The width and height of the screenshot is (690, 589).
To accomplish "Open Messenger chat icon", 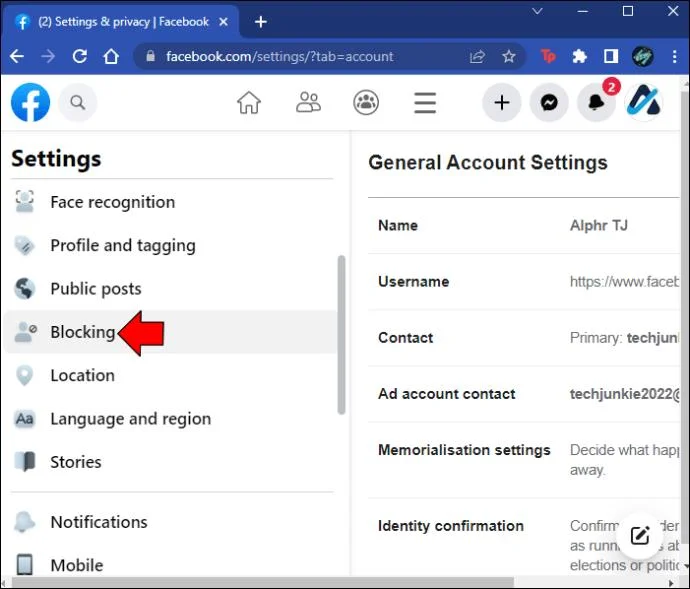I will [x=549, y=103].
